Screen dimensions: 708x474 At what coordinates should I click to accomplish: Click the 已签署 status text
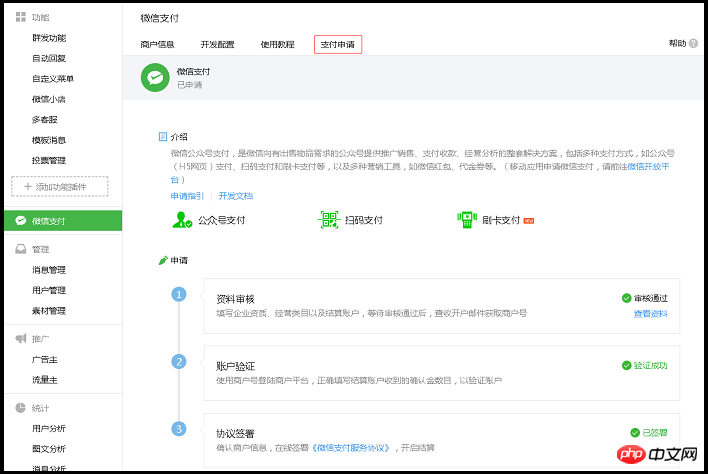[655, 432]
